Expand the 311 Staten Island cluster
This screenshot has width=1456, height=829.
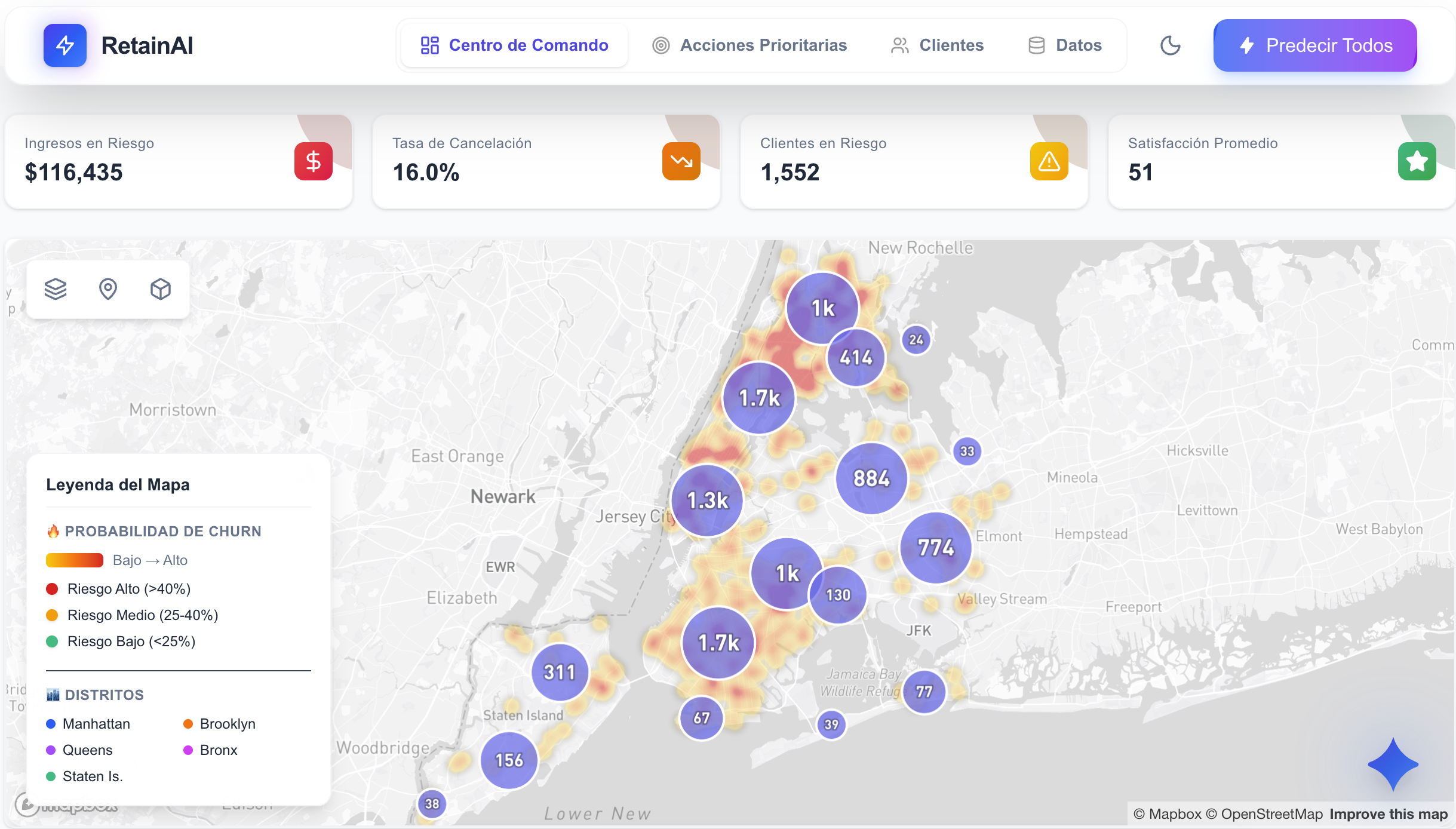[560, 673]
